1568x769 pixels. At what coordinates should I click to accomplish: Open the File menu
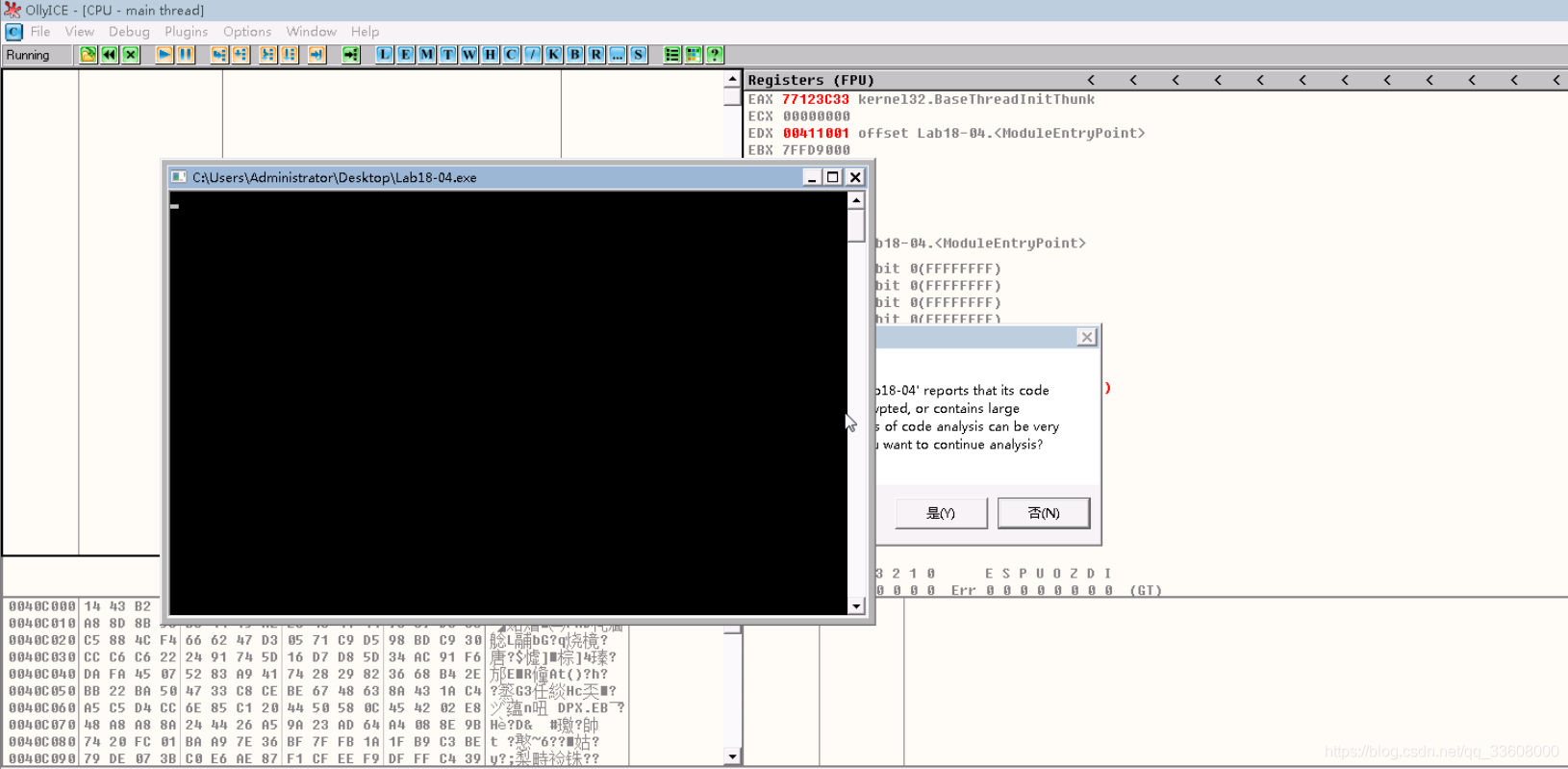tap(40, 32)
